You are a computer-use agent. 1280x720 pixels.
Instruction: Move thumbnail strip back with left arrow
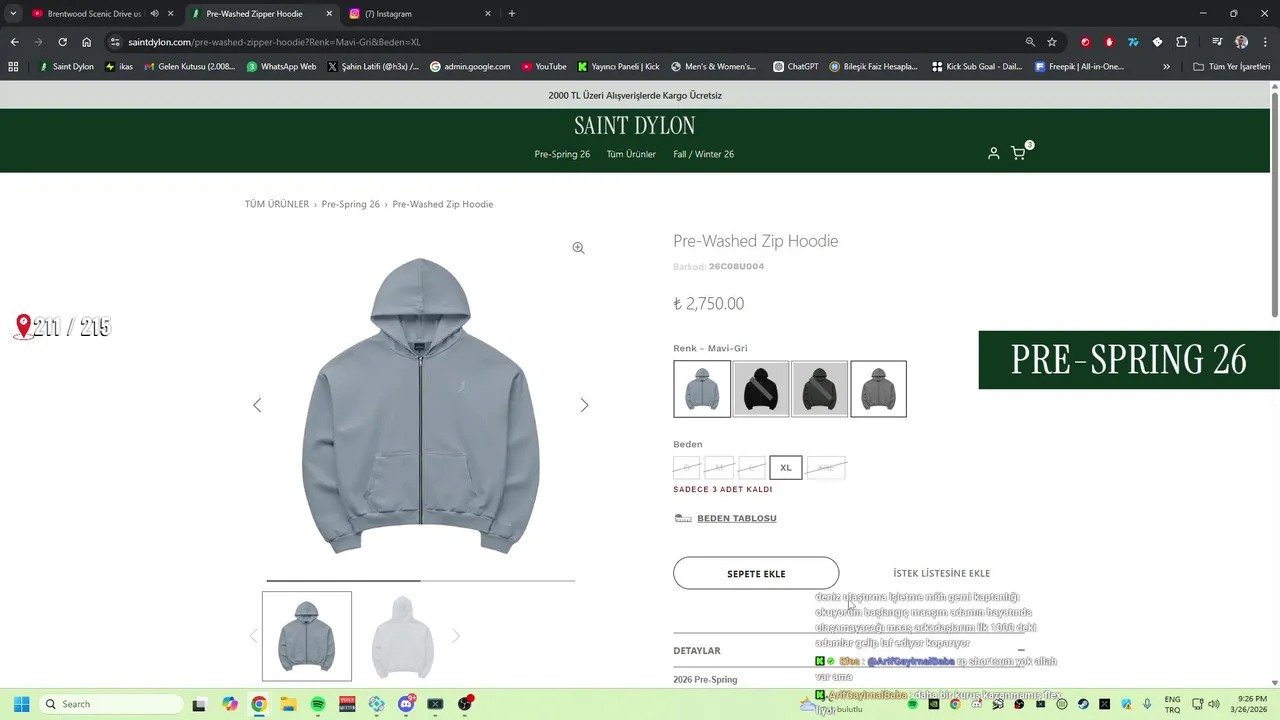coord(253,636)
